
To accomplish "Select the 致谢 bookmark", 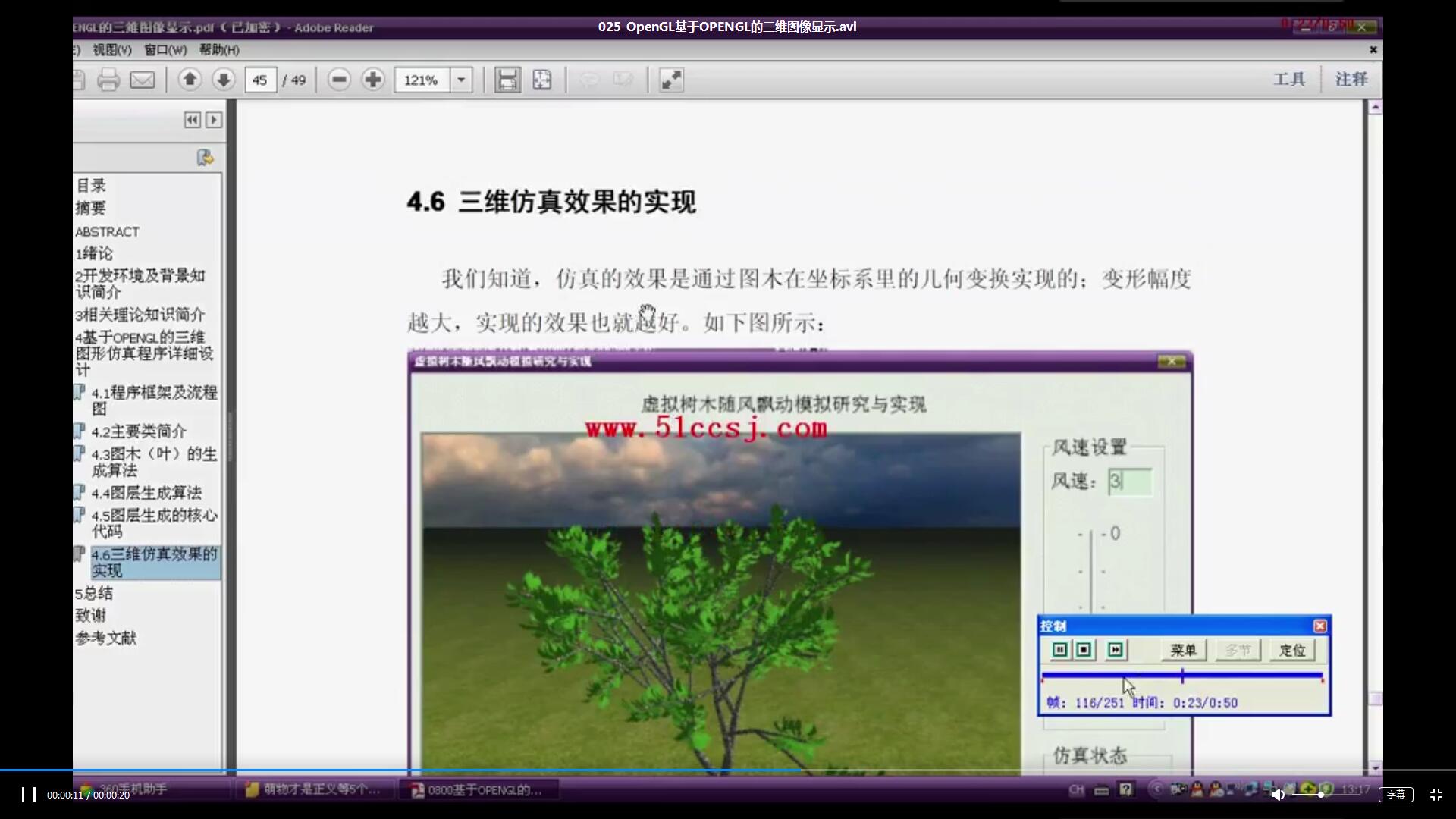I will pyautogui.click(x=91, y=615).
